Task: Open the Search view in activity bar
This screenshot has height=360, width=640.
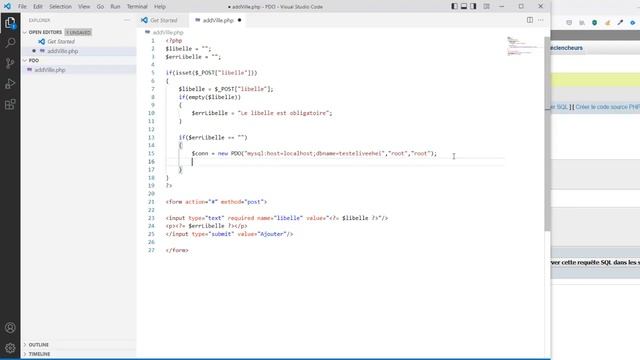Action: coord(10,42)
